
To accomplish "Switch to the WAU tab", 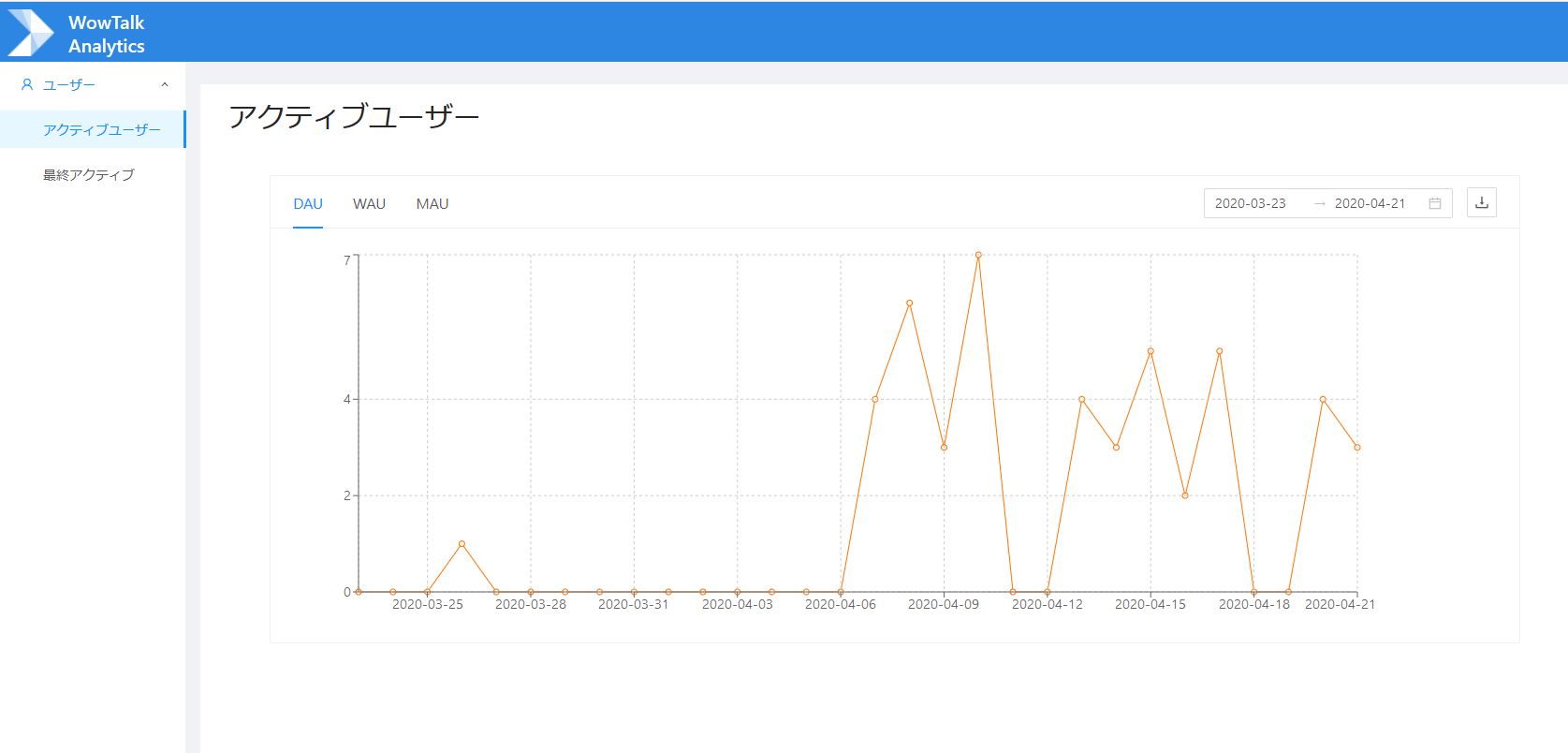I will coord(369,204).
